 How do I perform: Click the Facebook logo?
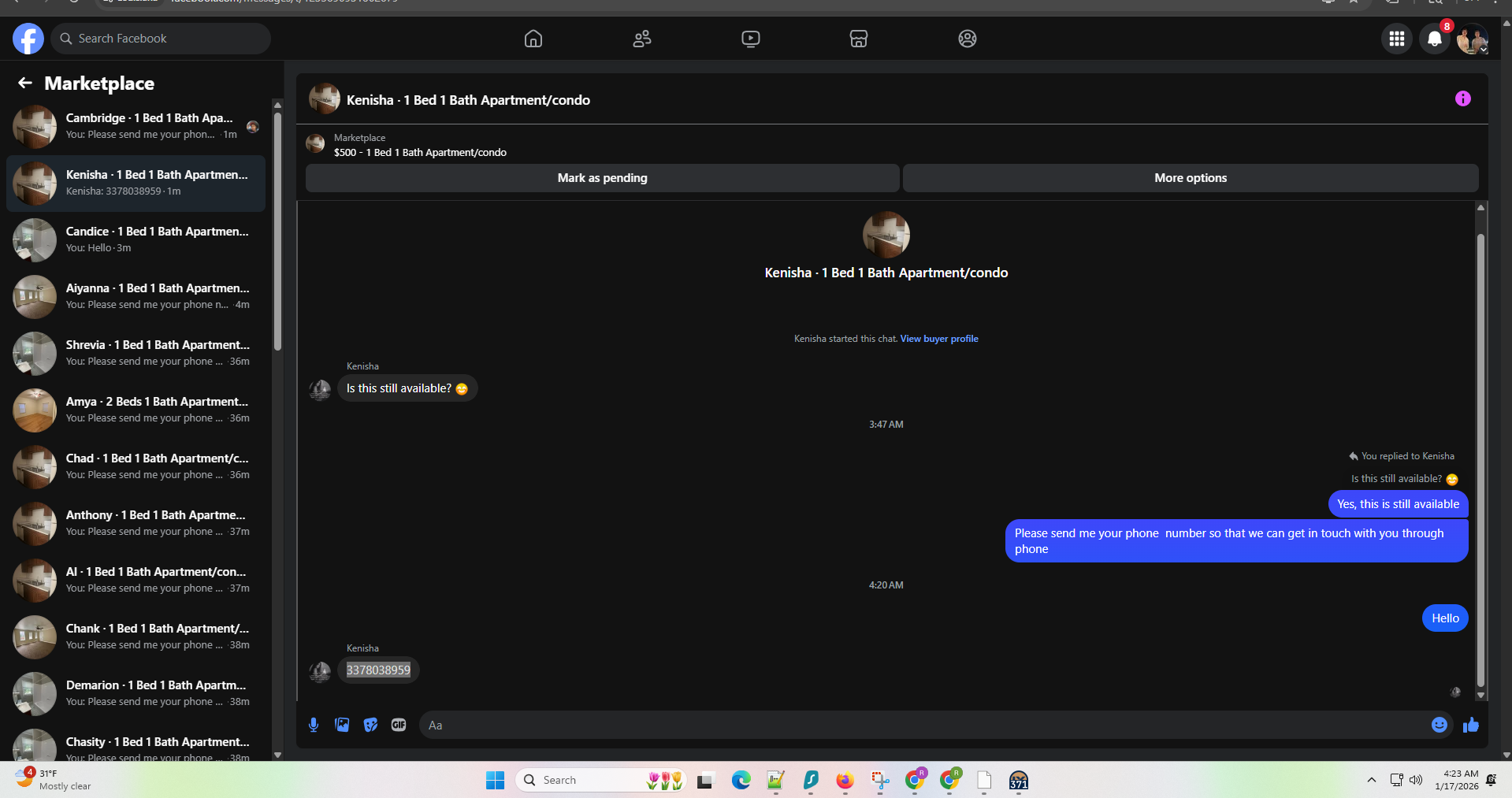(28, 39)
